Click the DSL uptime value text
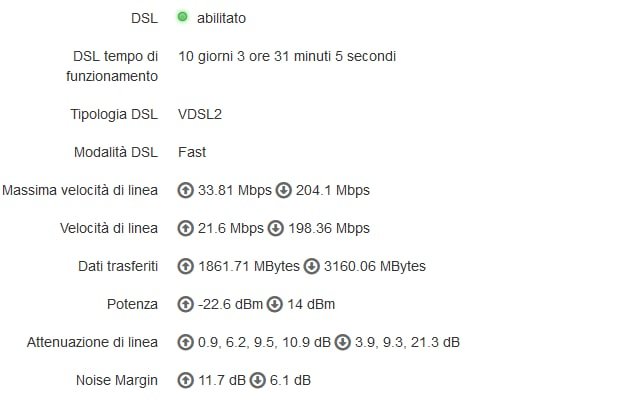Image resolution: width=643 pixels, height=414 pixels. [x=287, y=56]
